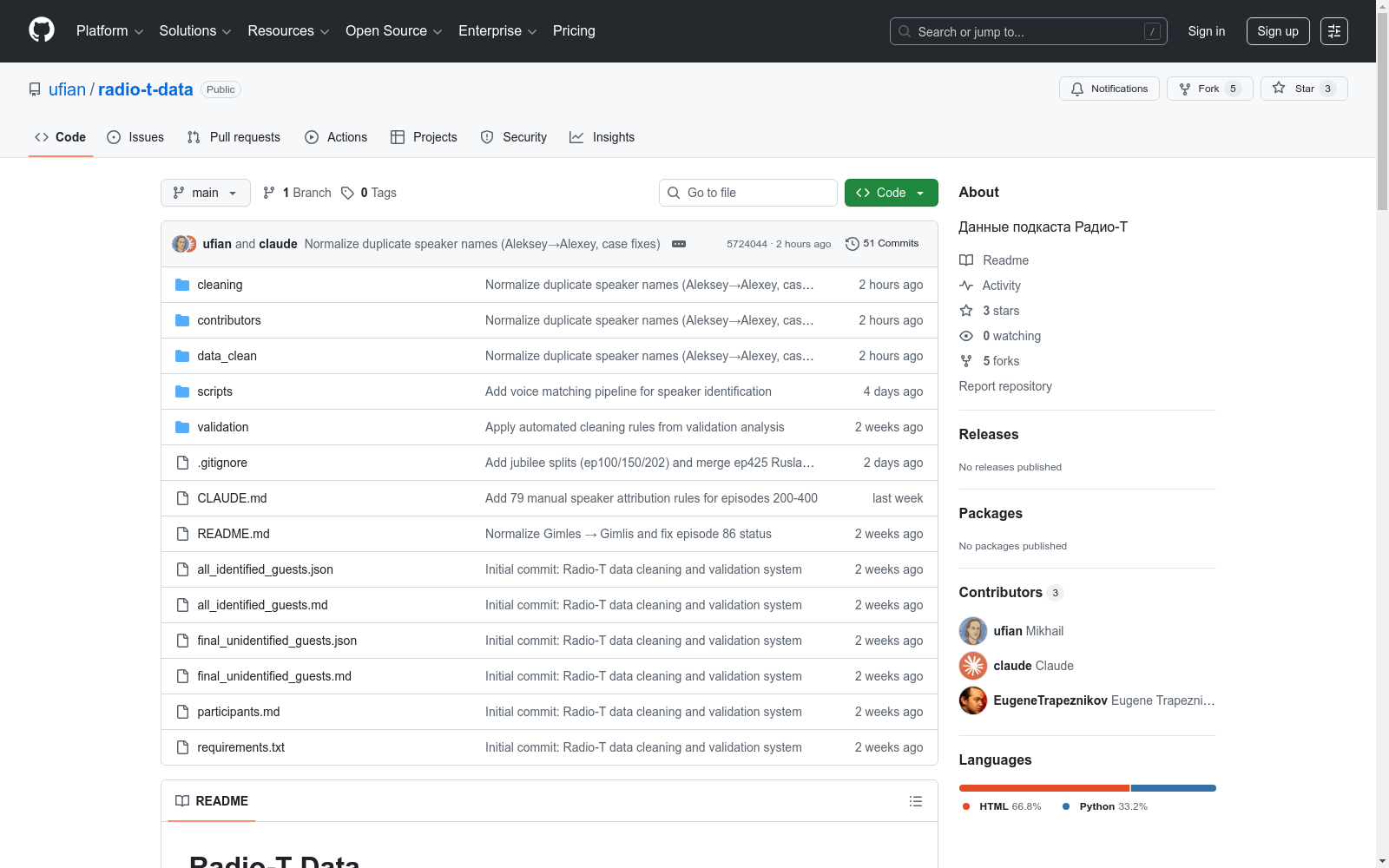Open the green Code dropdown button
The width and height of the screenshot is (1389, 868).
coord(891,193)
